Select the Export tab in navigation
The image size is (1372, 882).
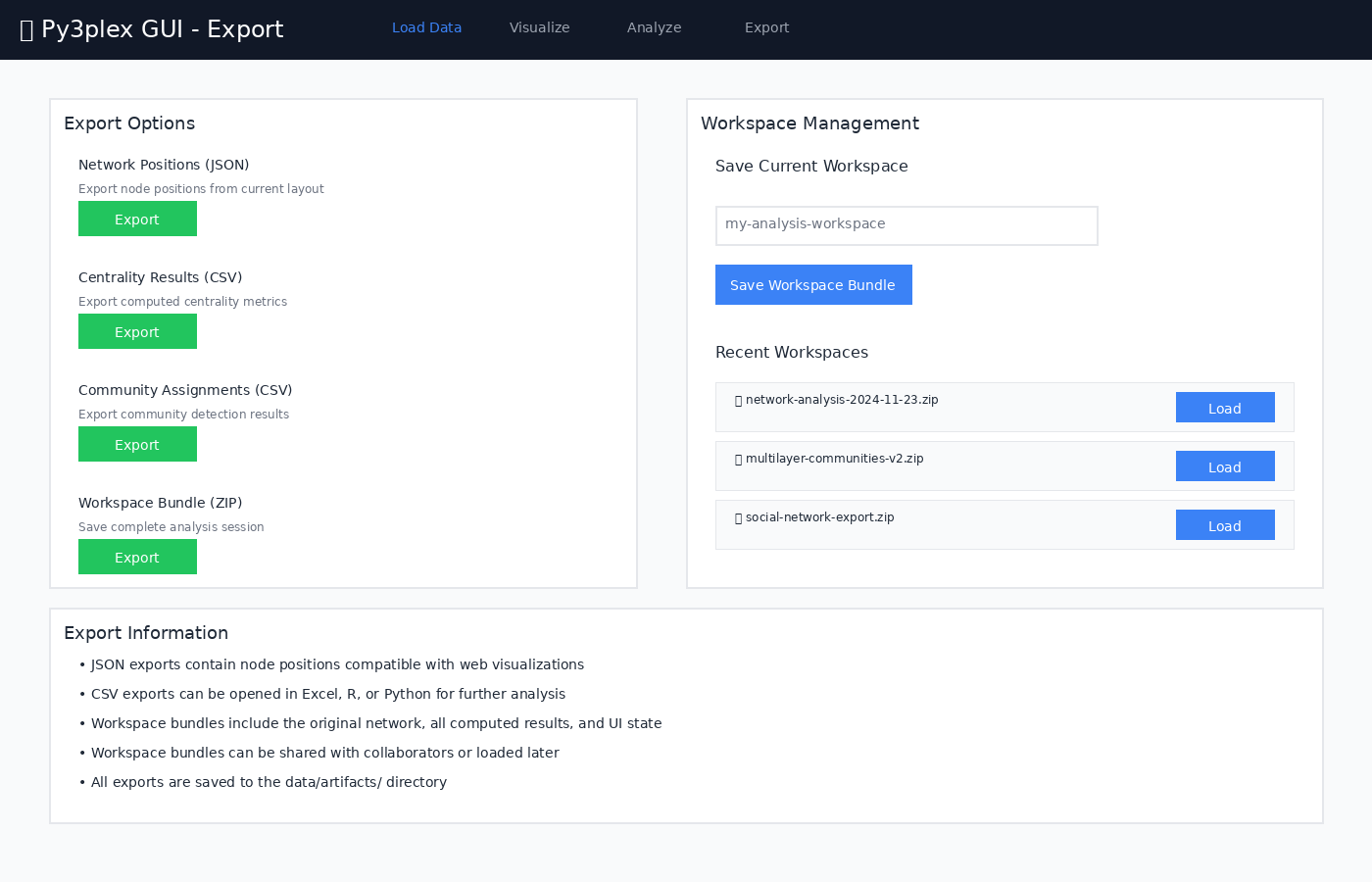[766, 27]
